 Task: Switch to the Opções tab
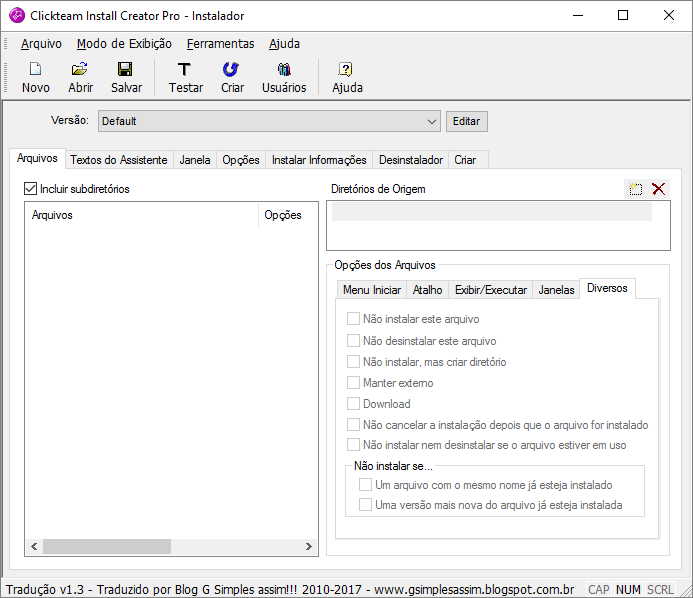coord(241,160)
